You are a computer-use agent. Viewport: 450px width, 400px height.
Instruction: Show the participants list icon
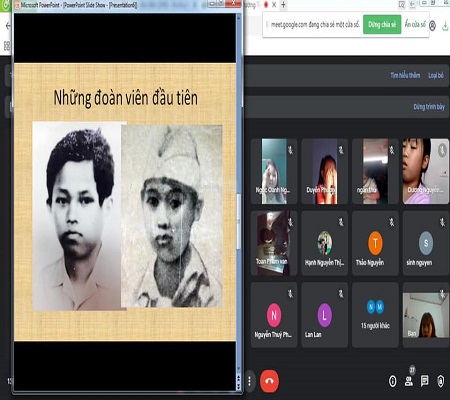[x=409, y=381]
